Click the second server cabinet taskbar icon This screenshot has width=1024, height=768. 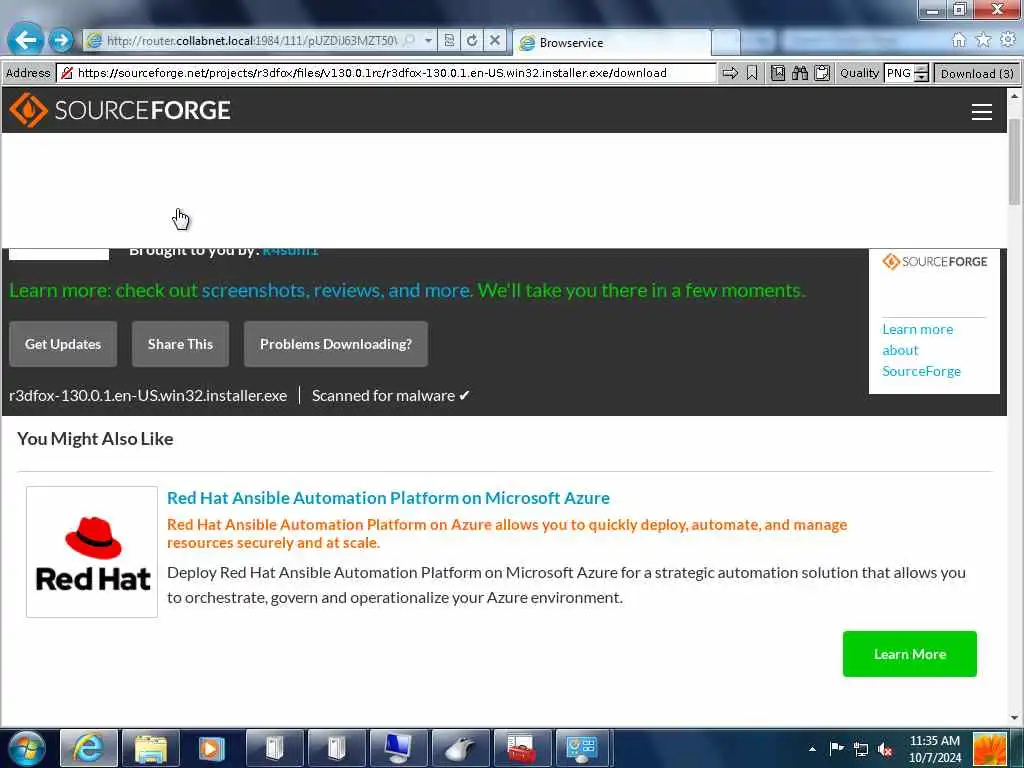(x=336, y=748)
